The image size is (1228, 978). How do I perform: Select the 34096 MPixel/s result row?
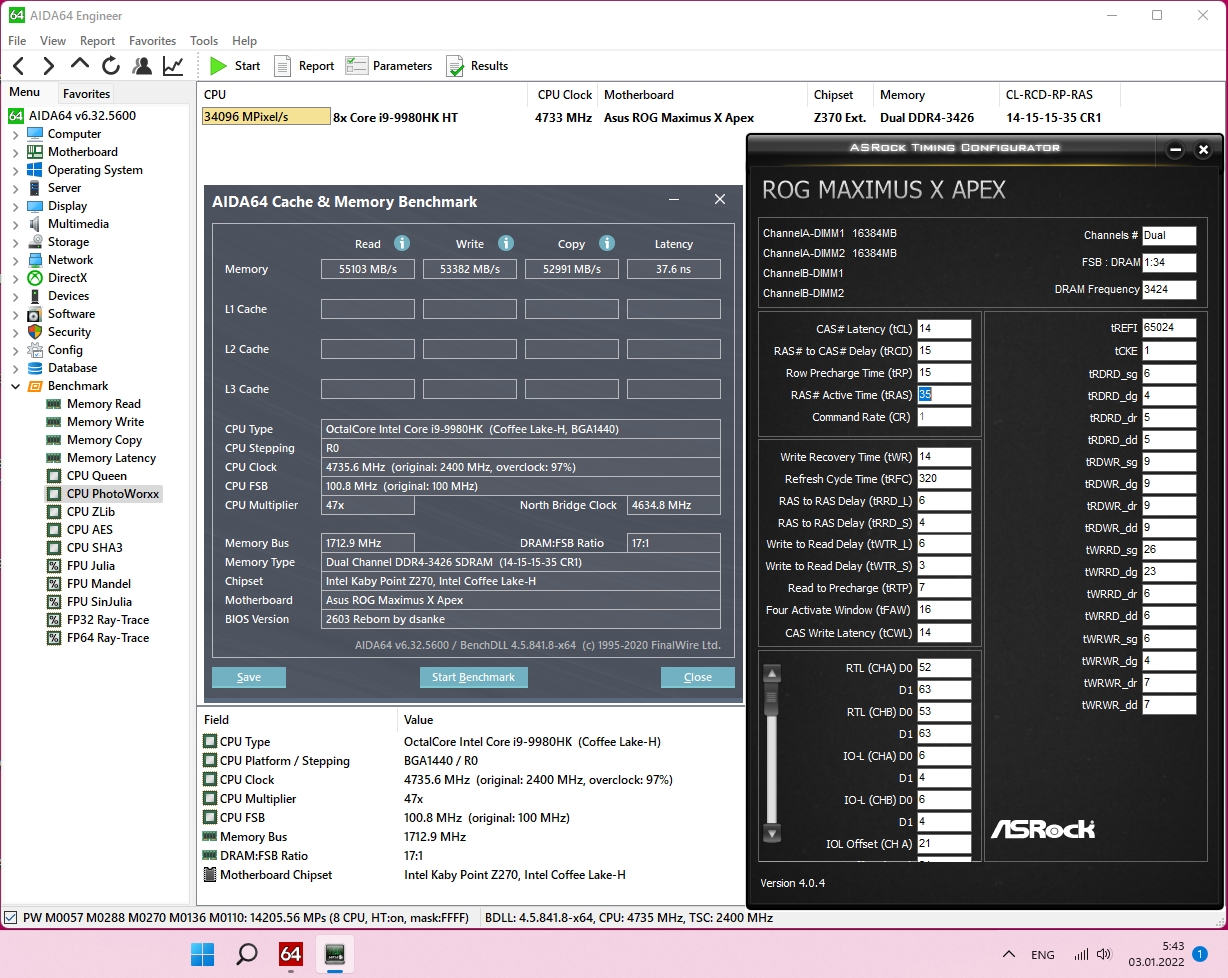(660, 117)
